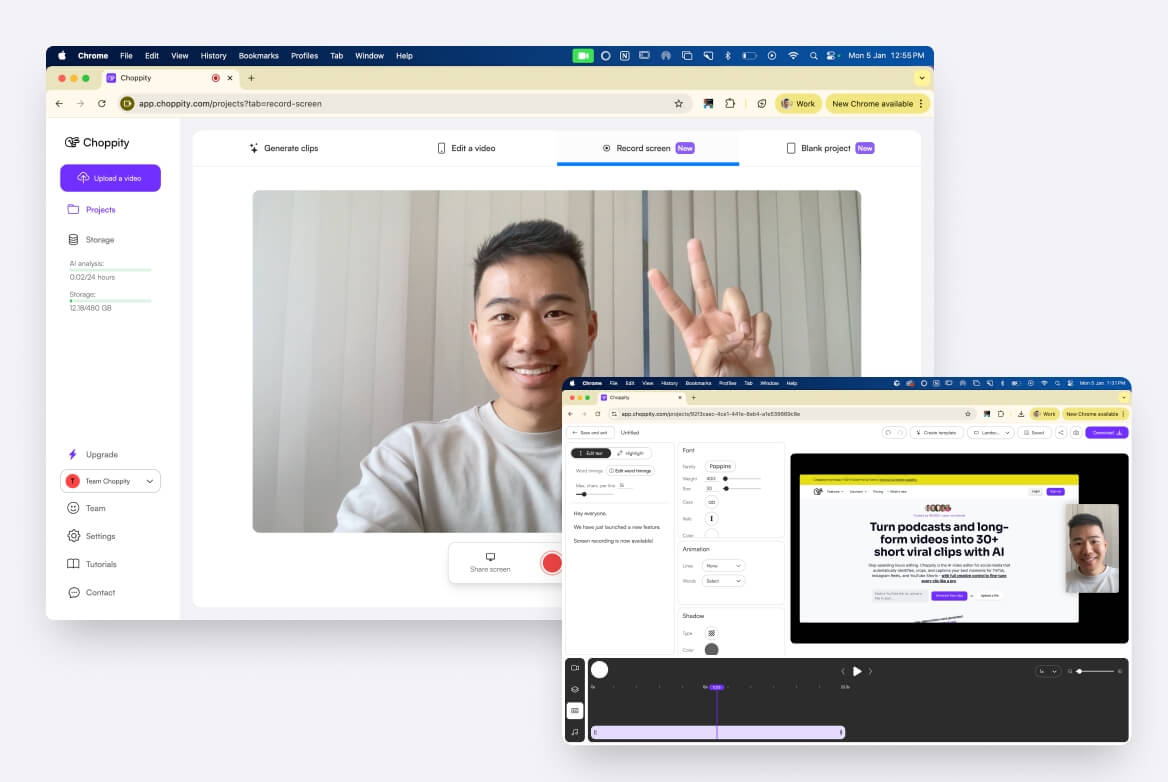Toggle Edit text mode in caption panel

tap(591, 453)
